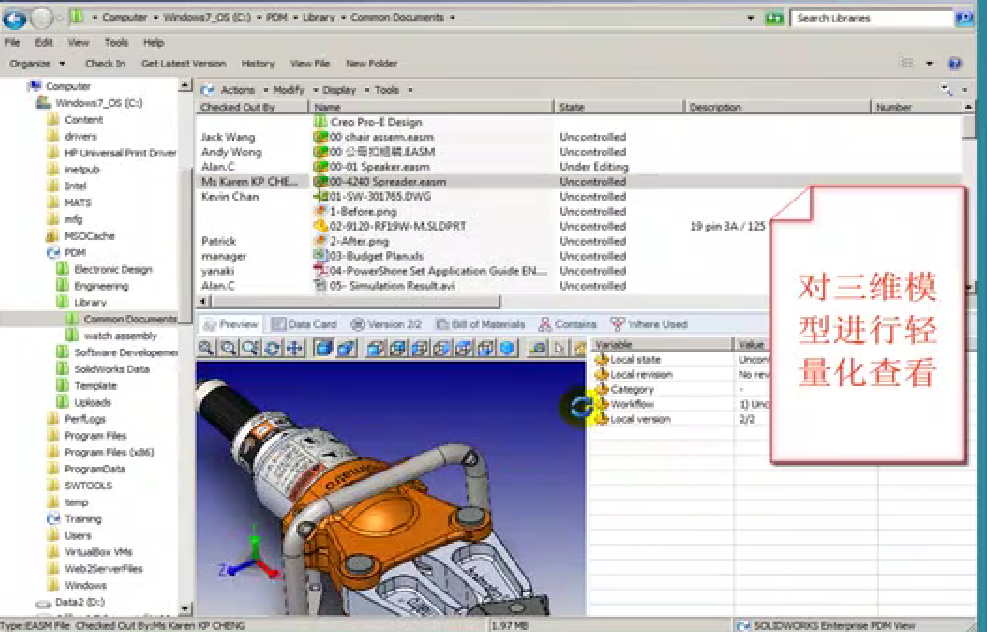
Task: Open the View menu
Action: 78,43
